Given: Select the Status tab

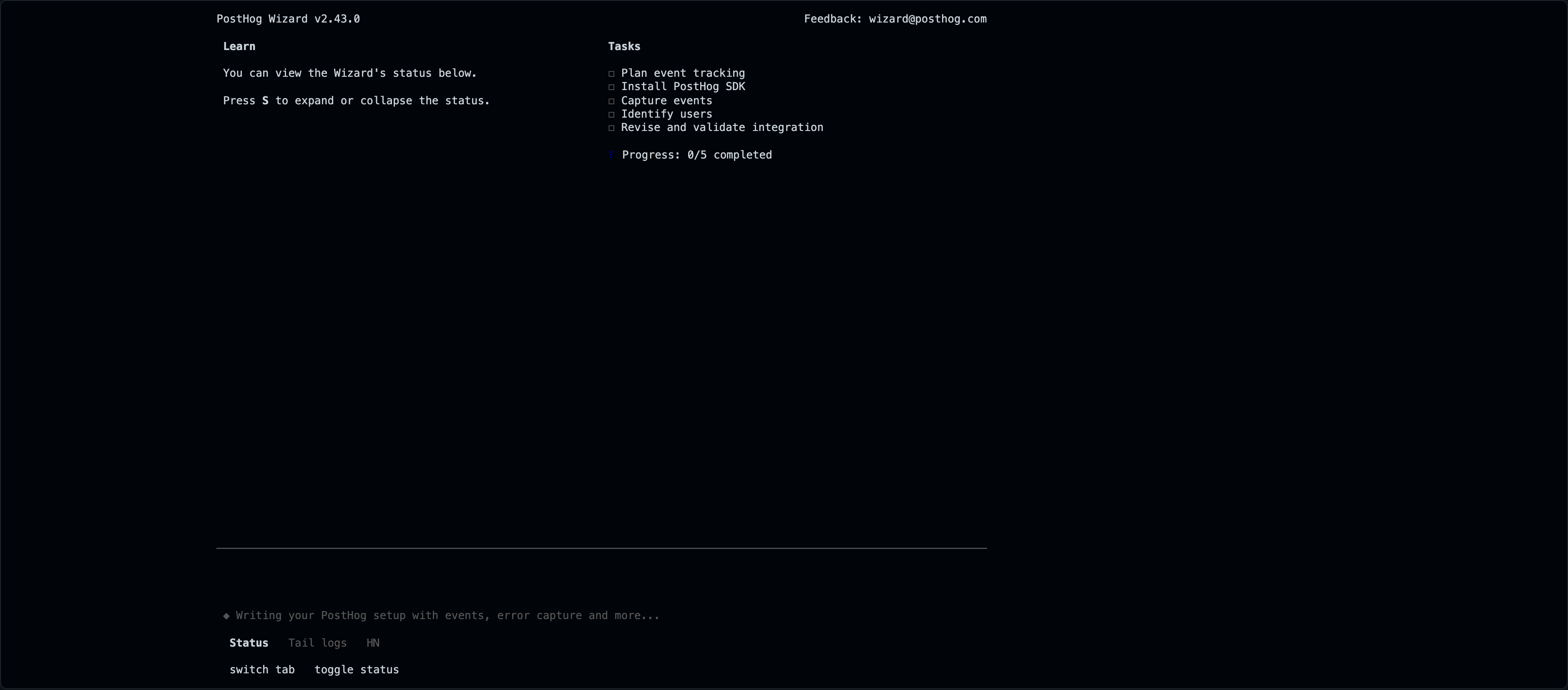Looking at the screenshot, I should (249, 642).
